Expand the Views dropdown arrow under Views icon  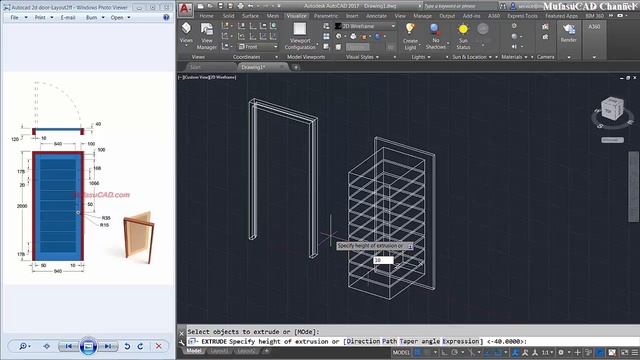point(186,46)
